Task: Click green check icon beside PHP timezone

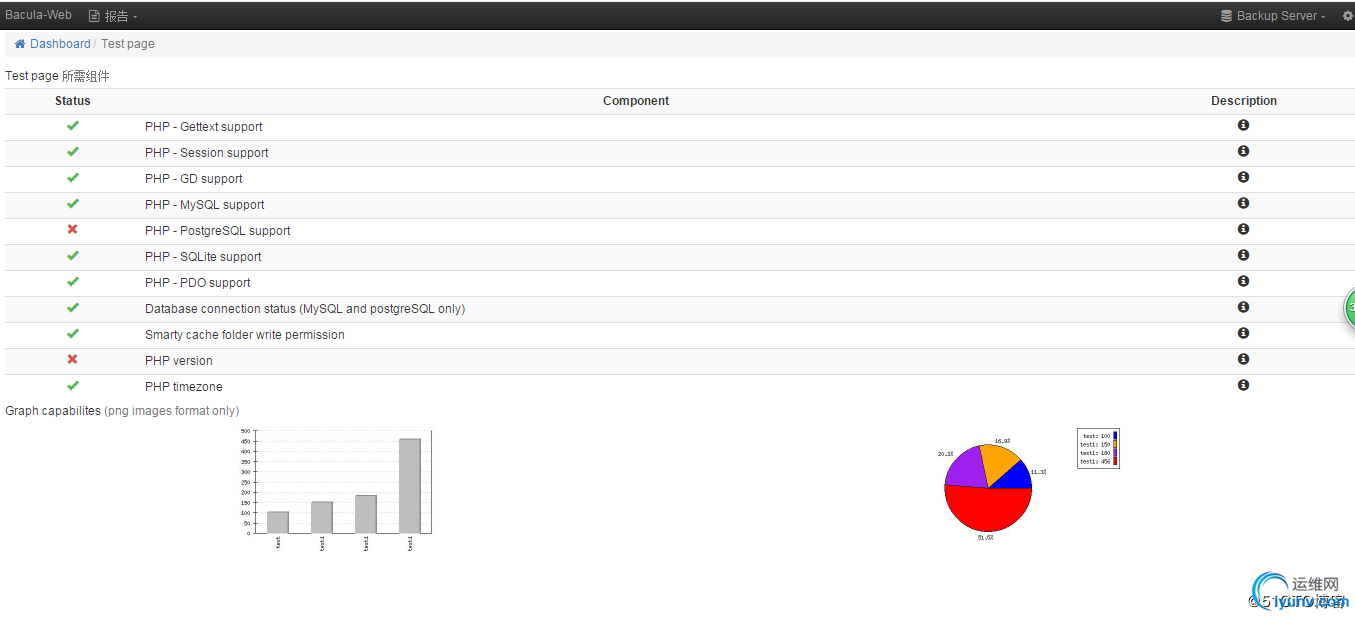Action: coord(72,386)
